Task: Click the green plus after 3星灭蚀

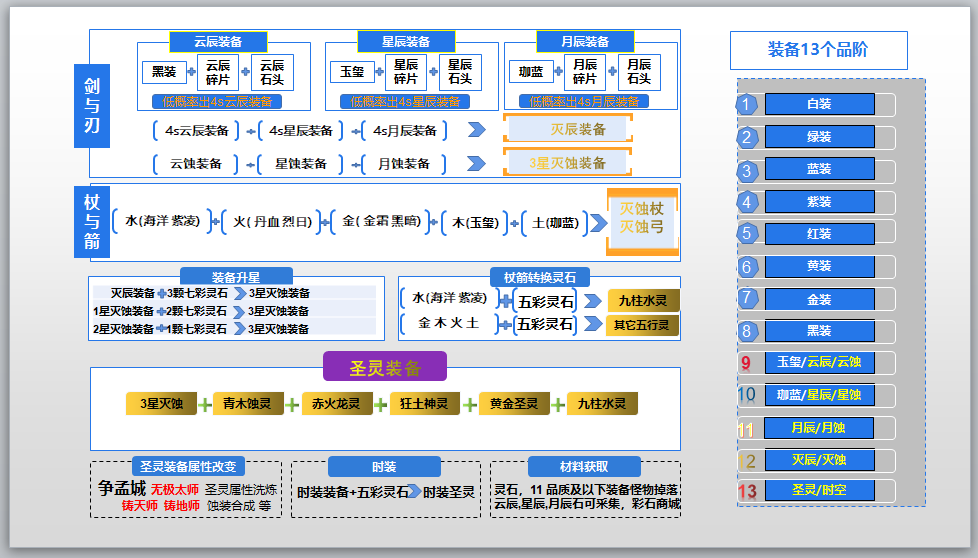Action: 205,405
